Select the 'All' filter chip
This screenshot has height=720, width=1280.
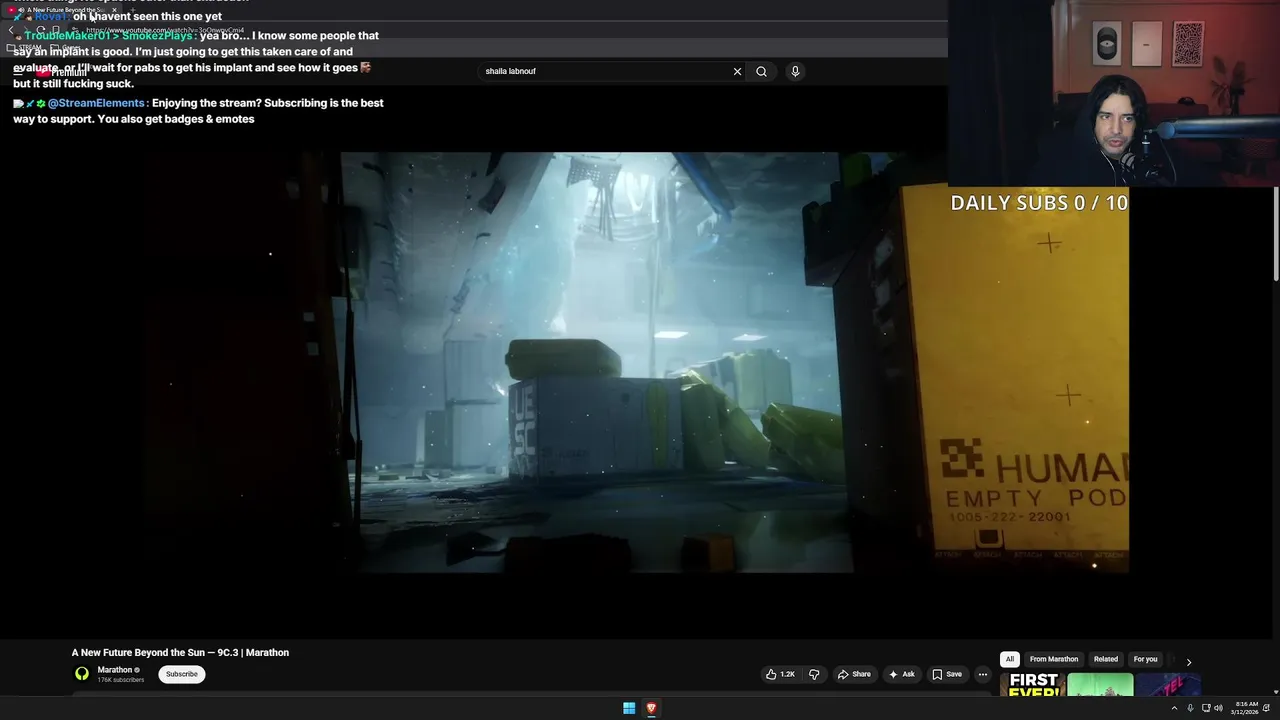[x=1010, y=659]
